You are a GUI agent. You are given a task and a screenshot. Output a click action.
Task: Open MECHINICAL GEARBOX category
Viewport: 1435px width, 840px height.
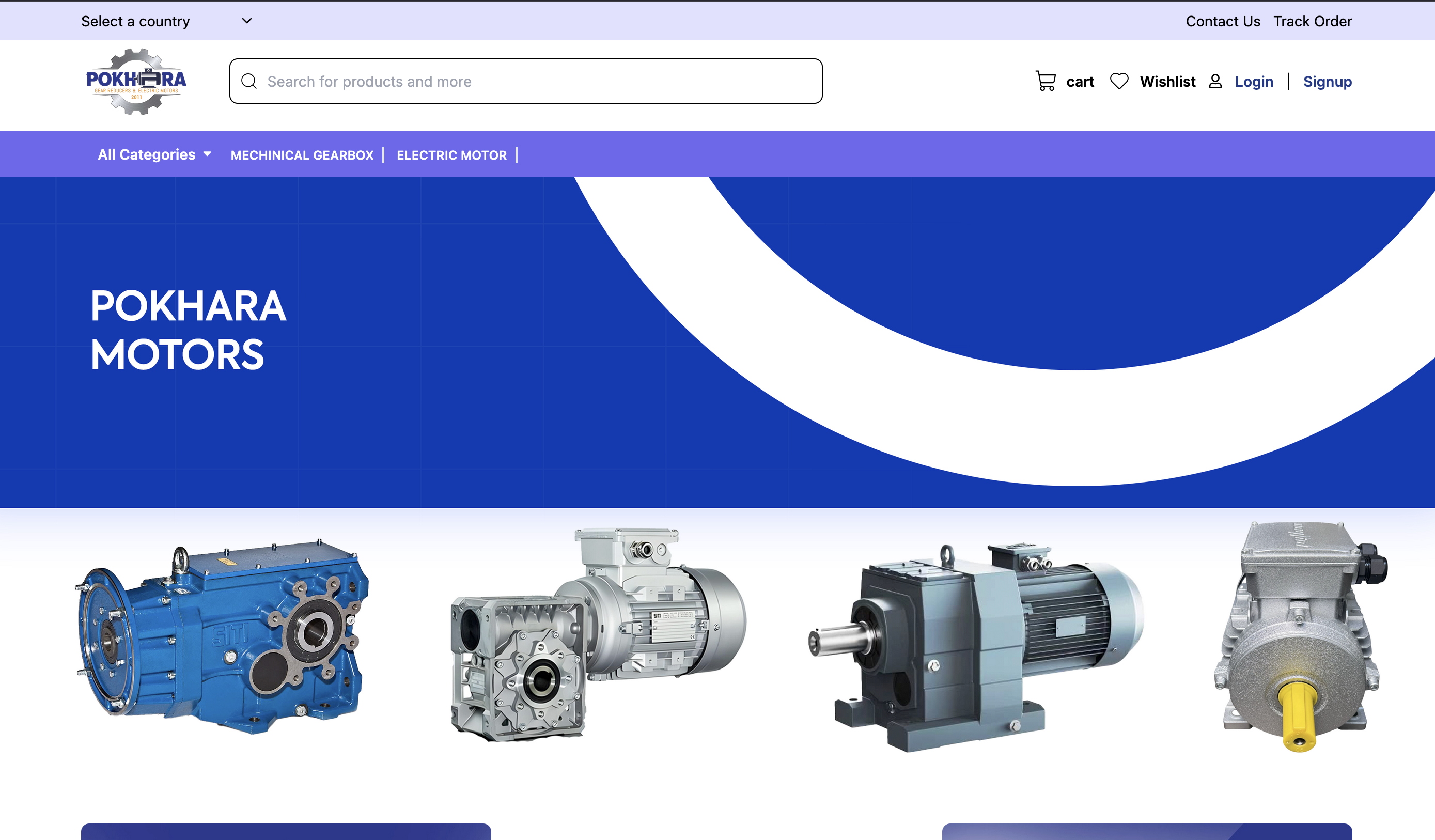302,155
